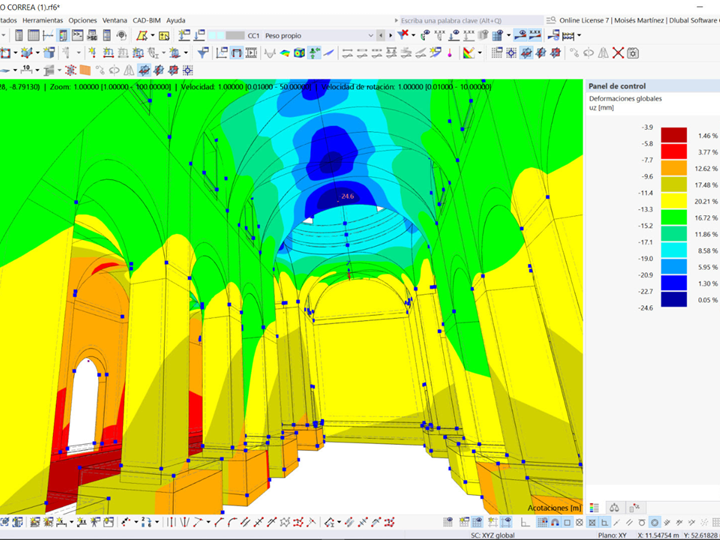Toggle the grid snap icon in bottom bar
This screenshot has height=540, width=720.
click(x=543, y=523)
